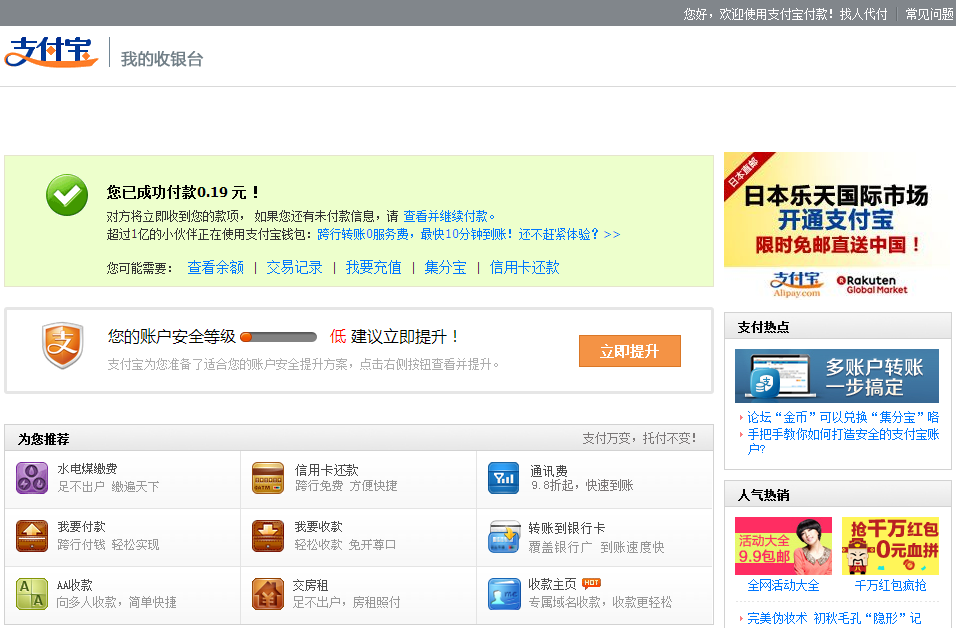Screen dimensions: 956x628
Task: Select the 我要付款 pay icon
Action: (32, 536)
